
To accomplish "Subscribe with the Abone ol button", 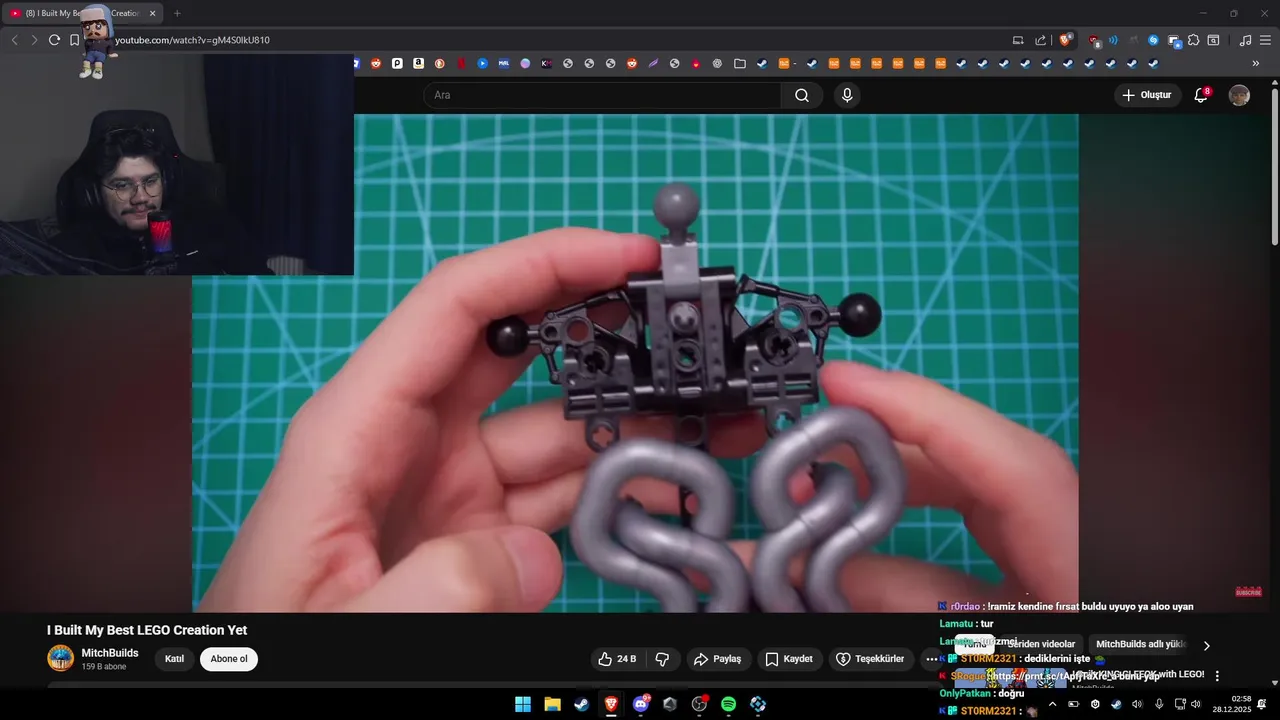I will click(229, 659).
